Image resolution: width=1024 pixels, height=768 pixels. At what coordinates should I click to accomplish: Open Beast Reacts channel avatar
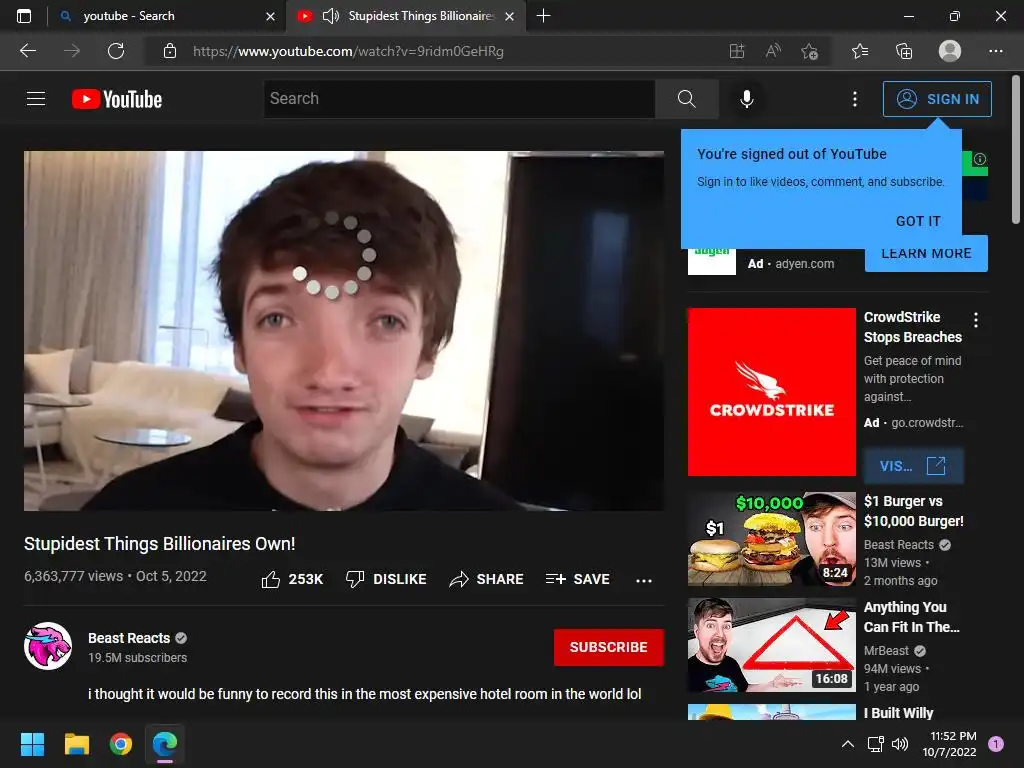click(x=48, y=646)
